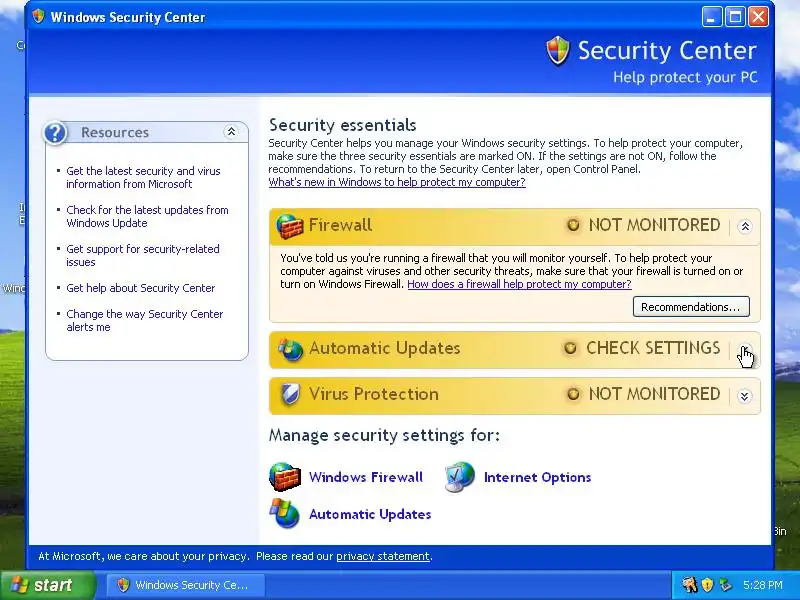Screen dimensions: 800x600
Task: Click the CHECK SETTINGS status text
Action: 653,348
